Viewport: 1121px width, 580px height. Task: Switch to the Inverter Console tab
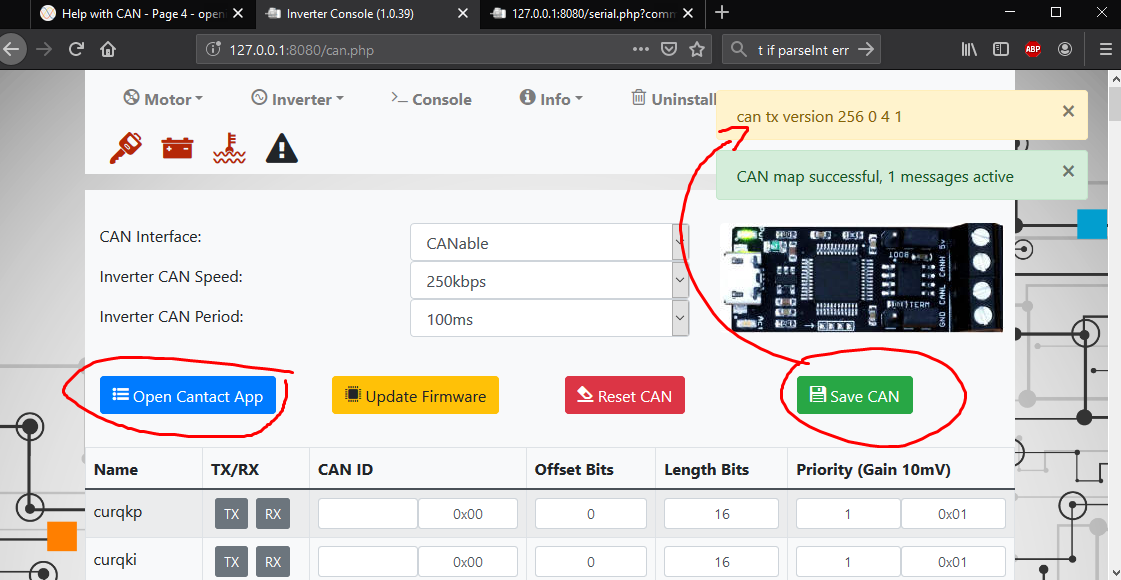(360, 14)
